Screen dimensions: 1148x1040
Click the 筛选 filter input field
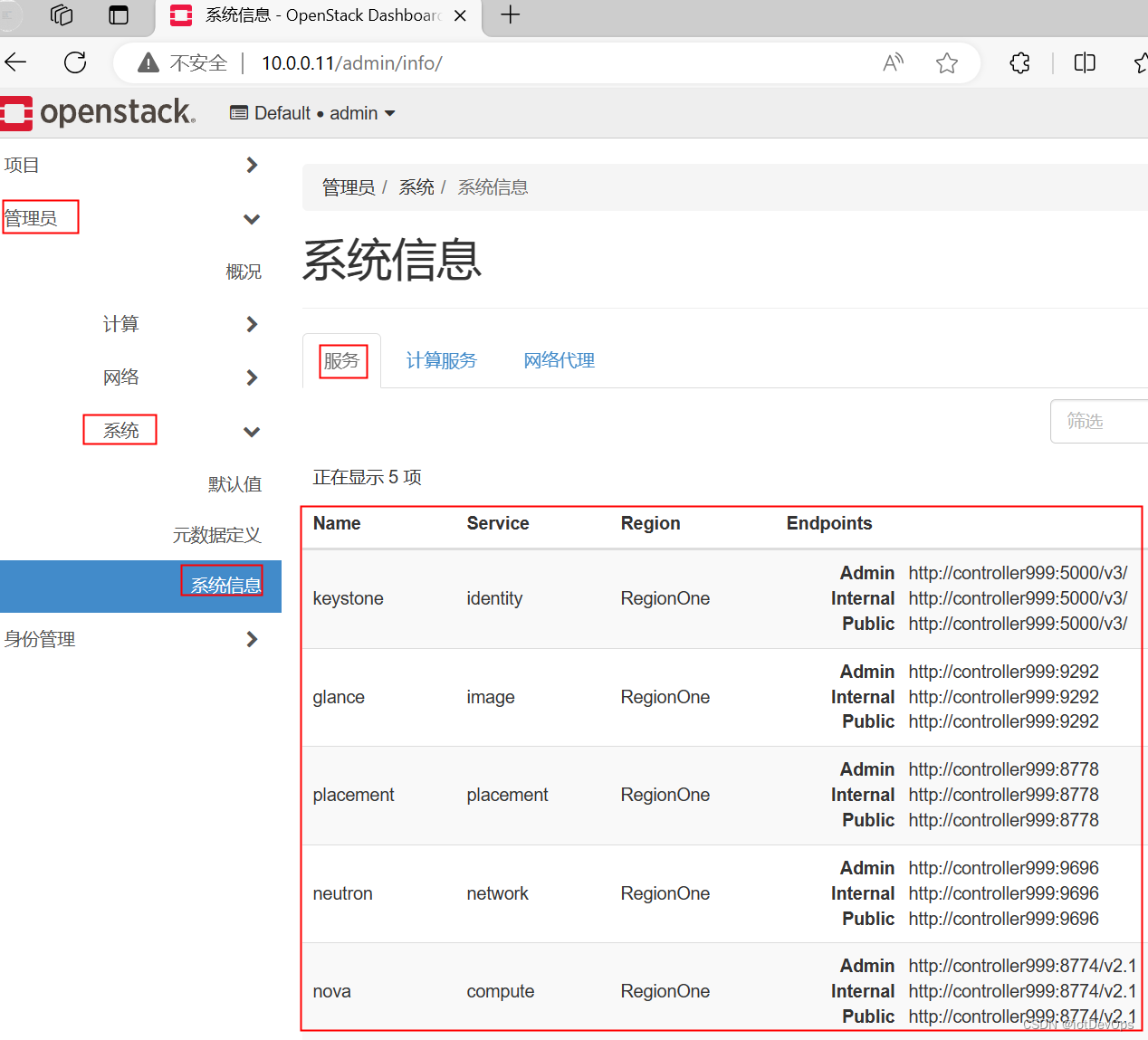click(1099, 421)
